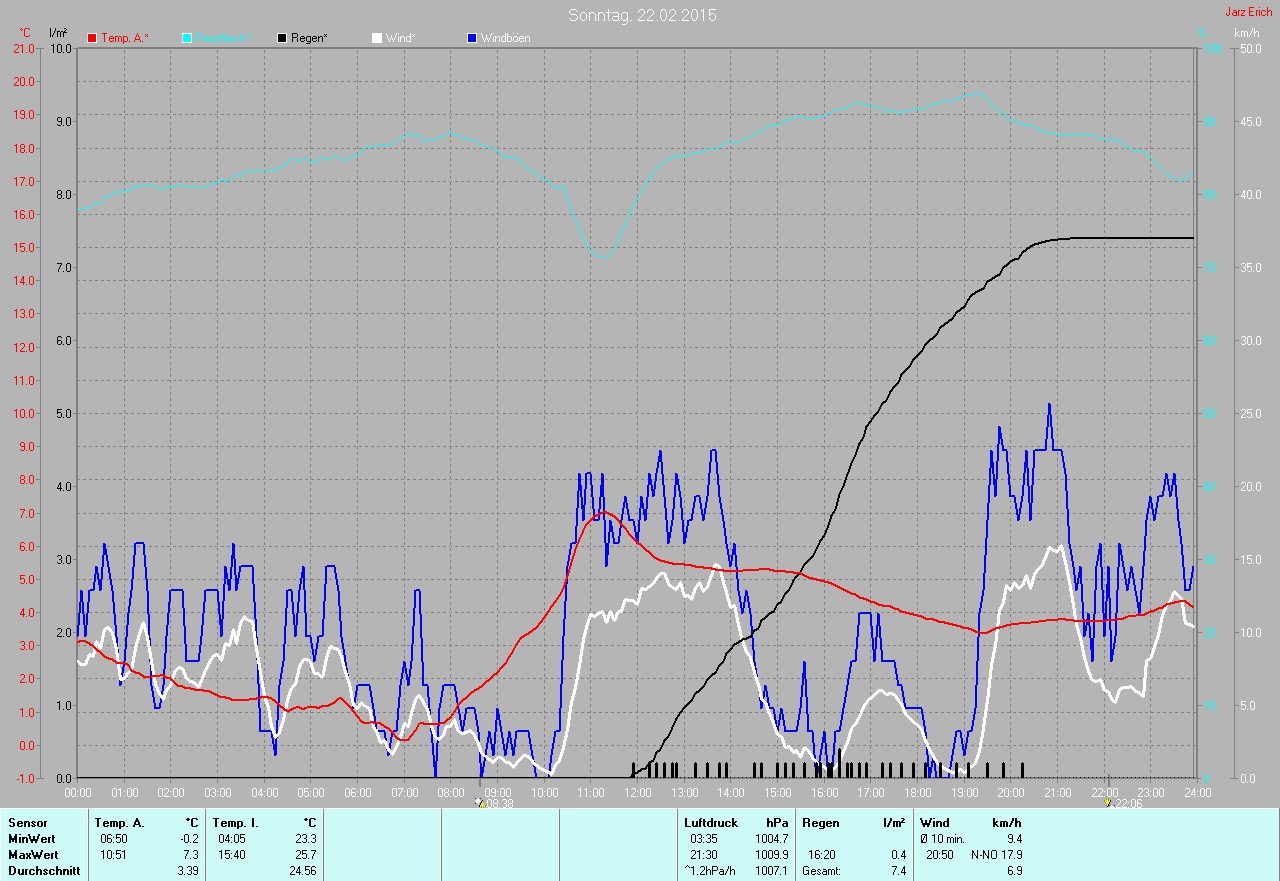The image size is (1280, 881).
Task: Click the red Temp. A. legend swatch
Action: 93,38
